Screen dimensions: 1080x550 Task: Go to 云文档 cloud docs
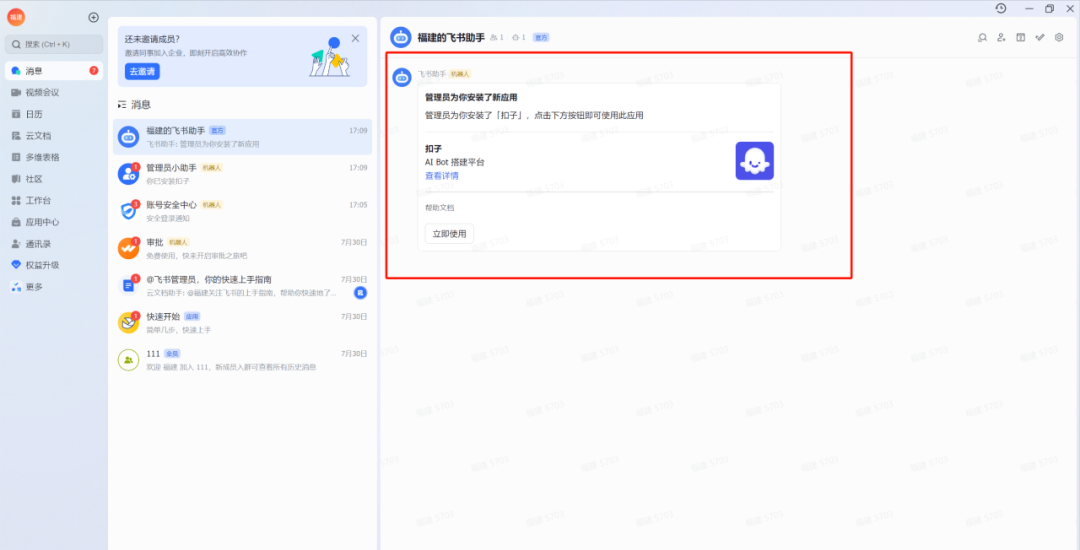[37, 136]
